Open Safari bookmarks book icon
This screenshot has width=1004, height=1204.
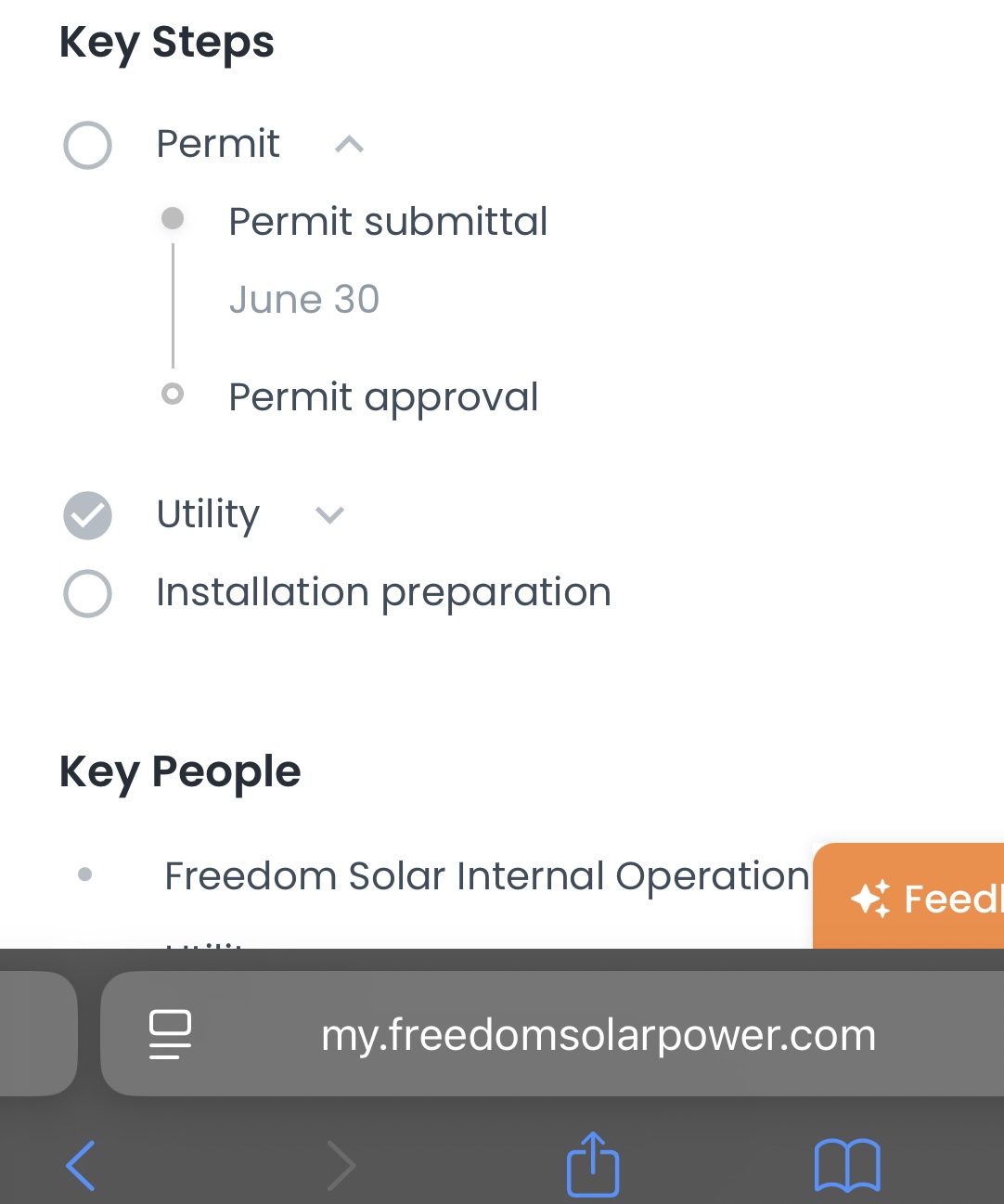[846, 1164]
